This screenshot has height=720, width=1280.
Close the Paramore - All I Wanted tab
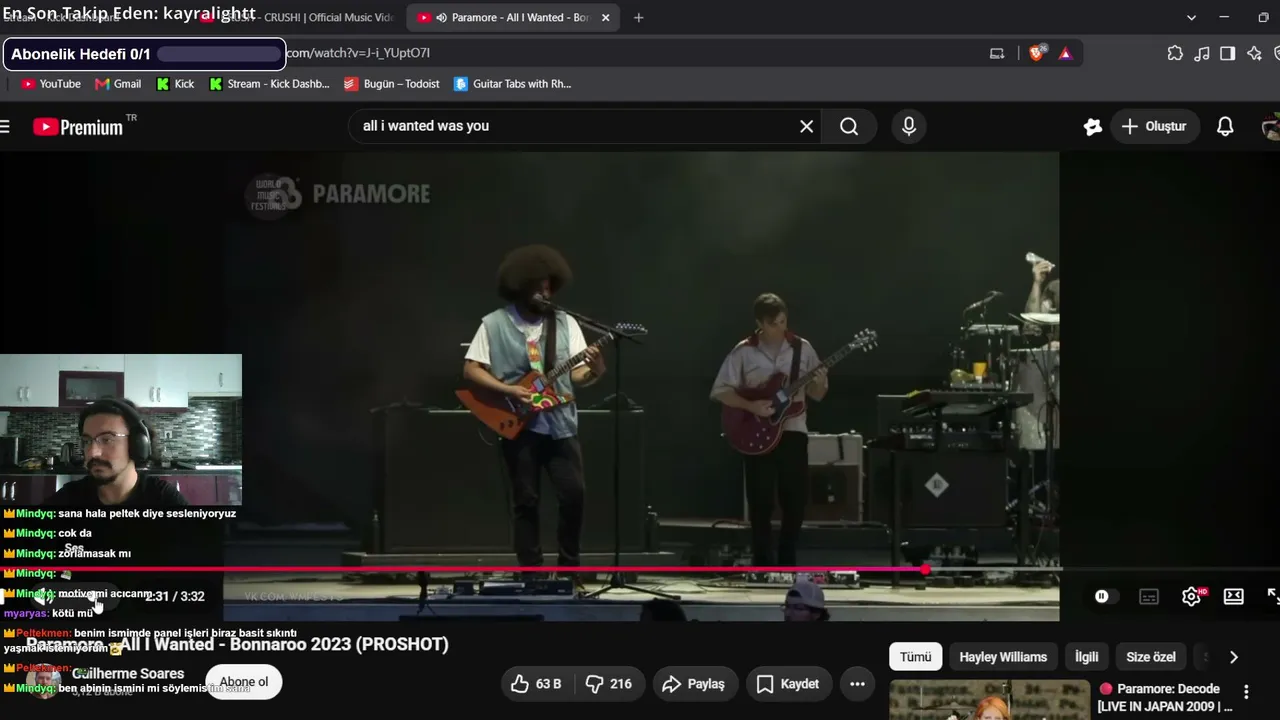pyautogui.click(x=605, y=17)
